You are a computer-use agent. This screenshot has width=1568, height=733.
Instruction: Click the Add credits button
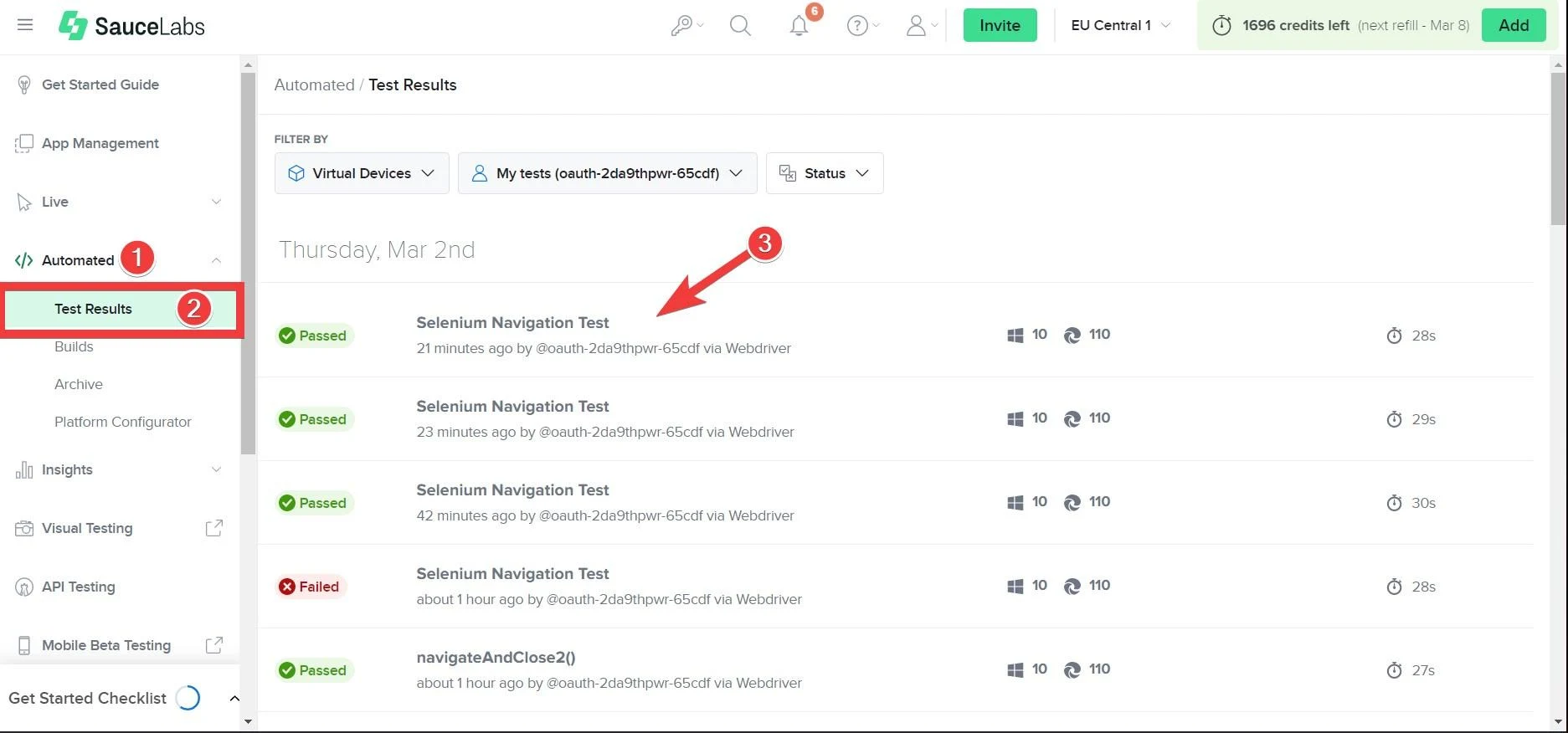coord(1514,25)
